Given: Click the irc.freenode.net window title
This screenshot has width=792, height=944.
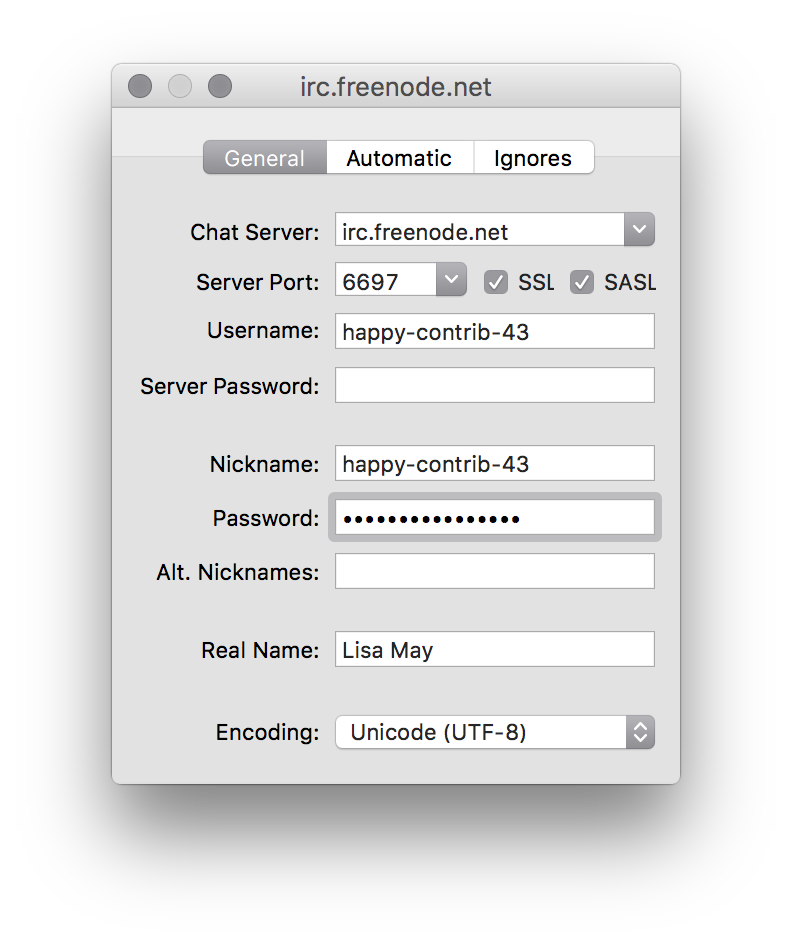Looking at the screenshot, I should pyautogui.click(x=396, y=87).
